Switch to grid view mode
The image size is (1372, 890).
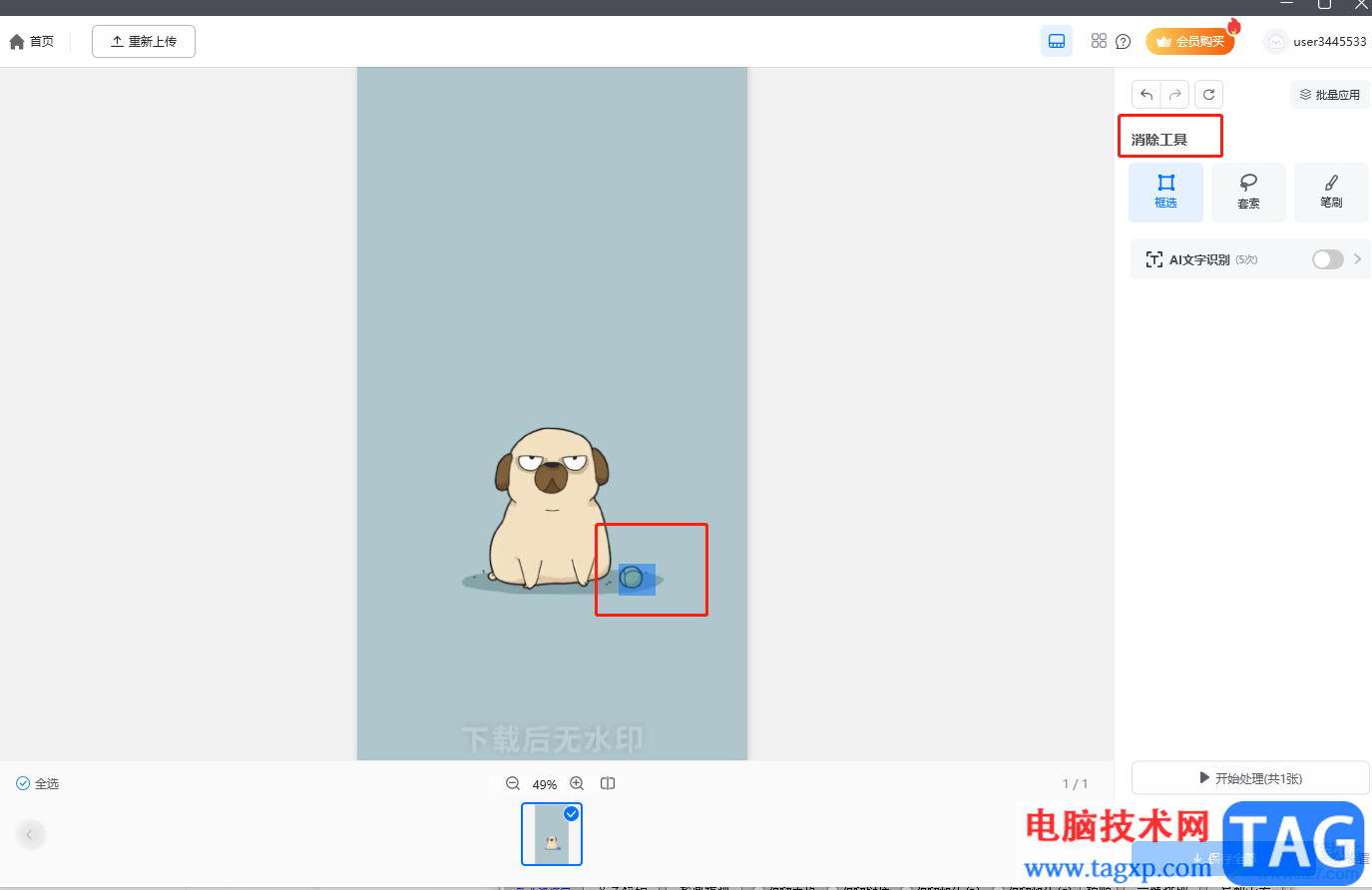coord(1099,41)
